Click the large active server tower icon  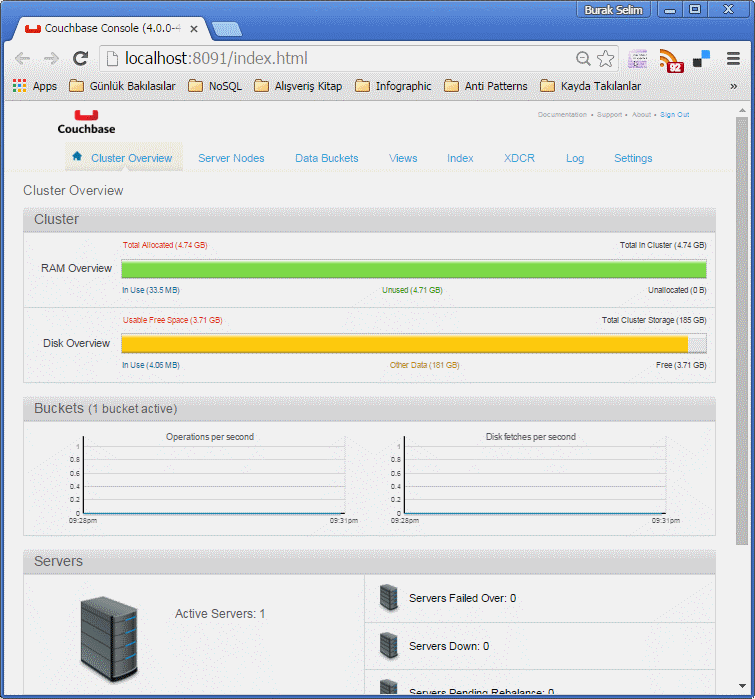point(110,638)
